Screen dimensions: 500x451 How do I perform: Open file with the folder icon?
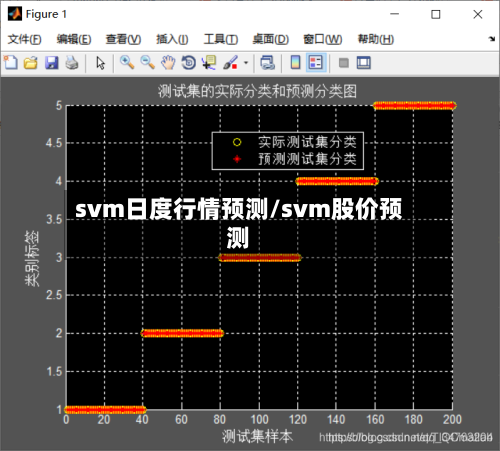tap(31, 63)
